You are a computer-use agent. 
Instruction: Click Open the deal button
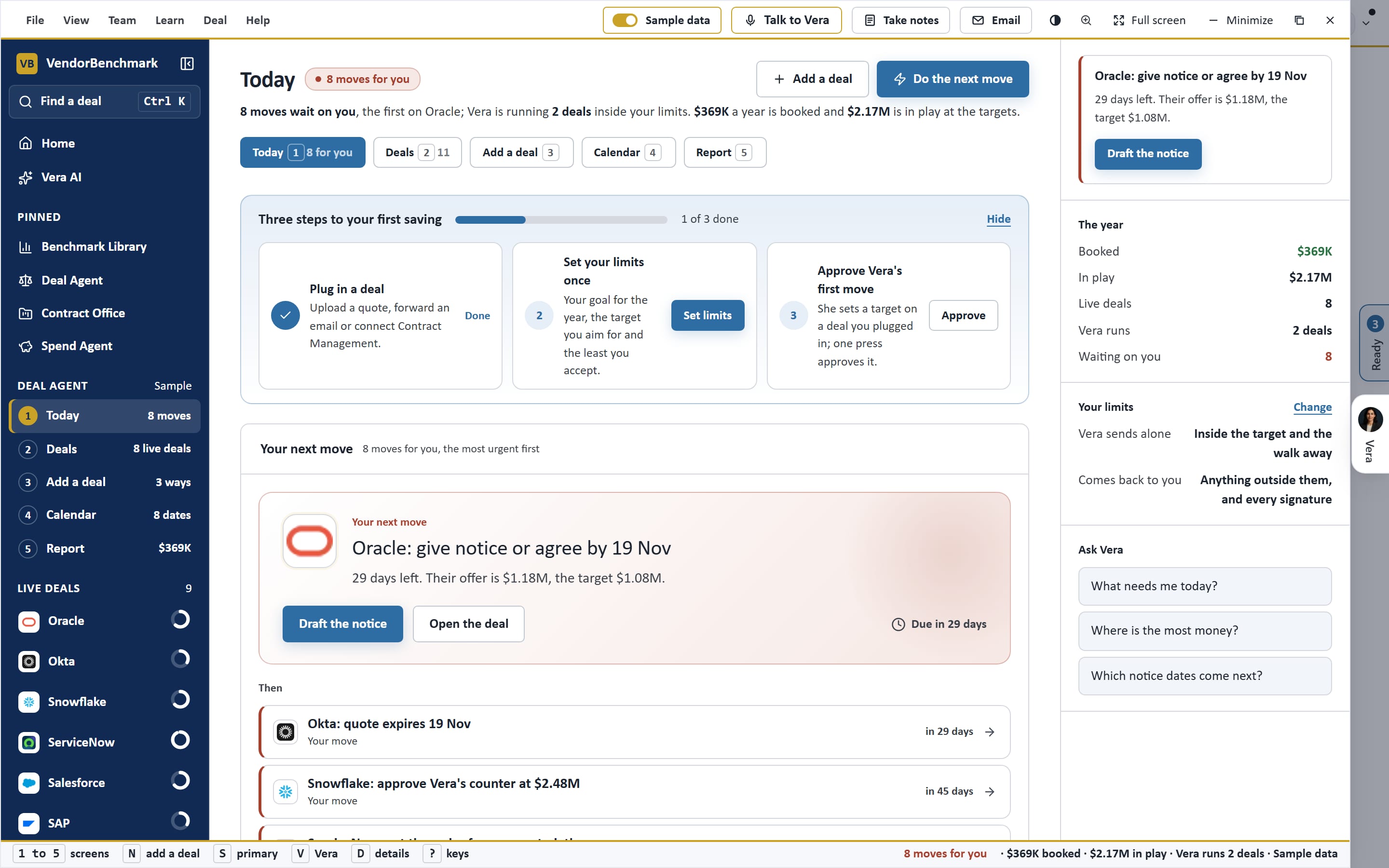468,624
